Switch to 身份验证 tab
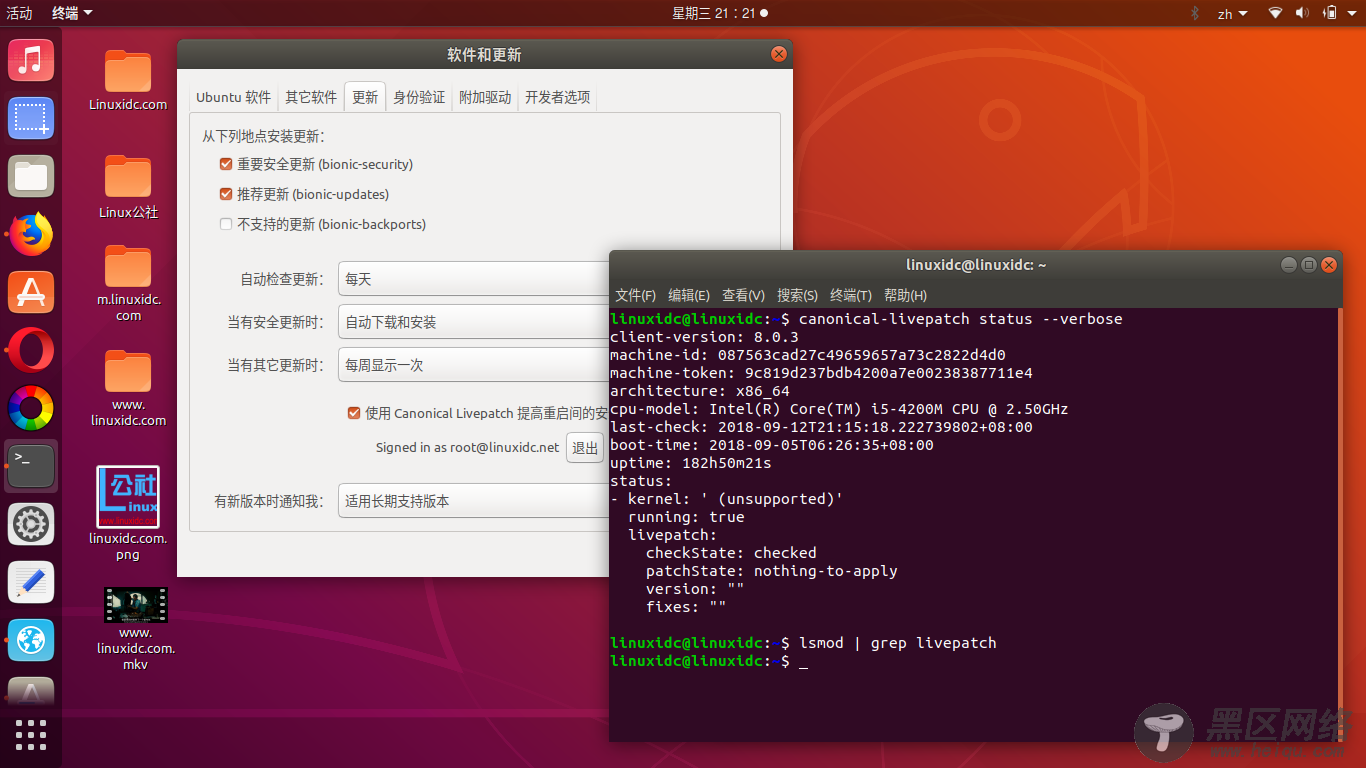The width and height of the screenshot is (1366, 768). (x=419, y=97)
